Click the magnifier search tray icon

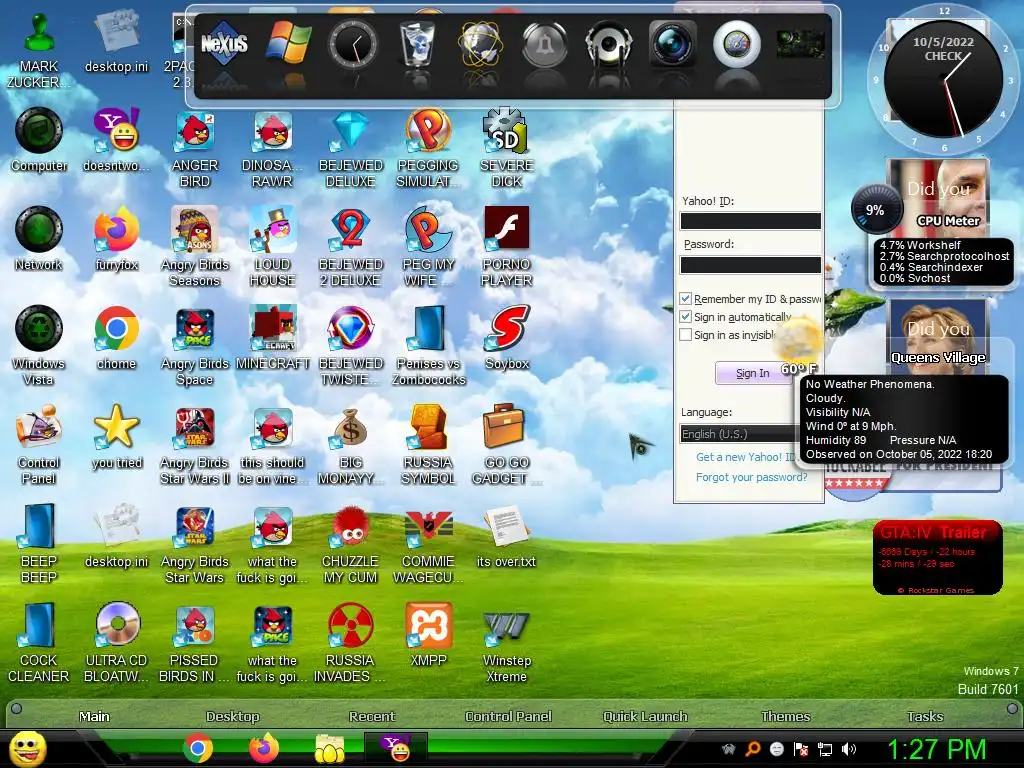click(753, 749)
